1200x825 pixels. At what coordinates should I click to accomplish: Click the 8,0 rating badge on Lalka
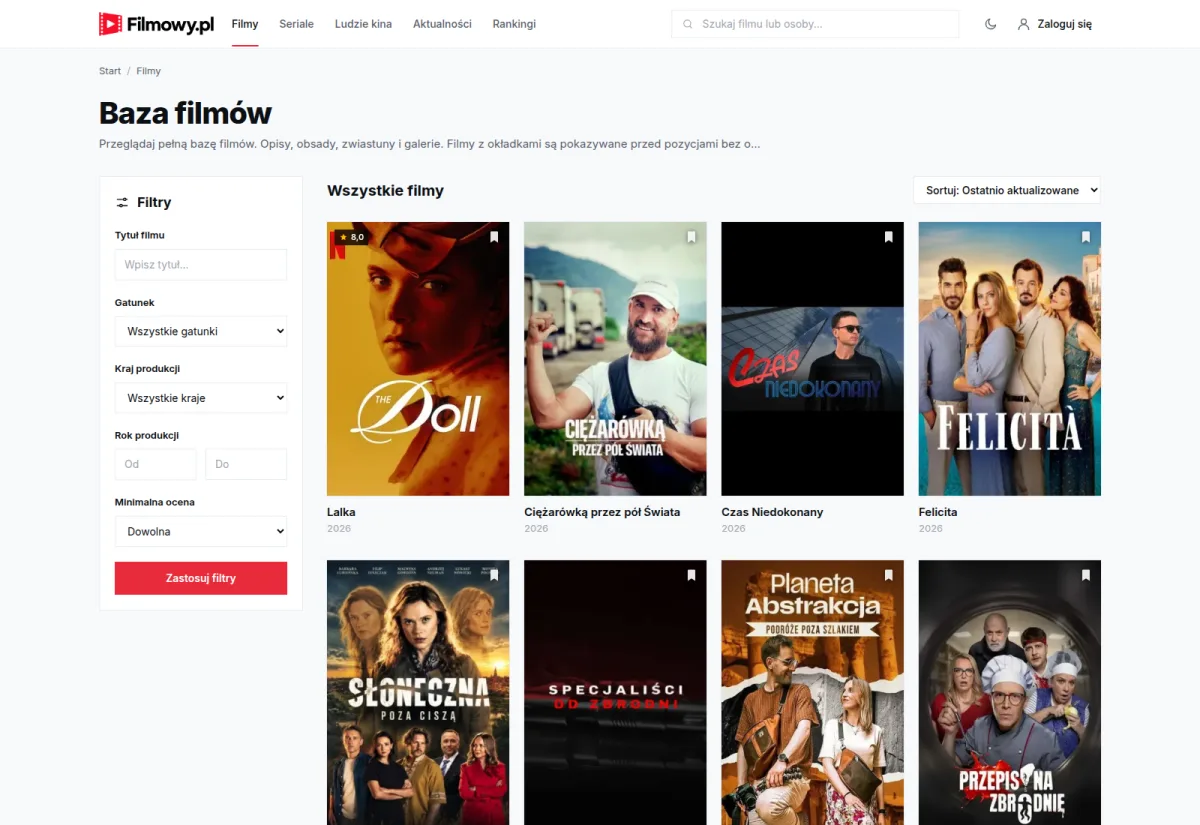pos(351,237)
